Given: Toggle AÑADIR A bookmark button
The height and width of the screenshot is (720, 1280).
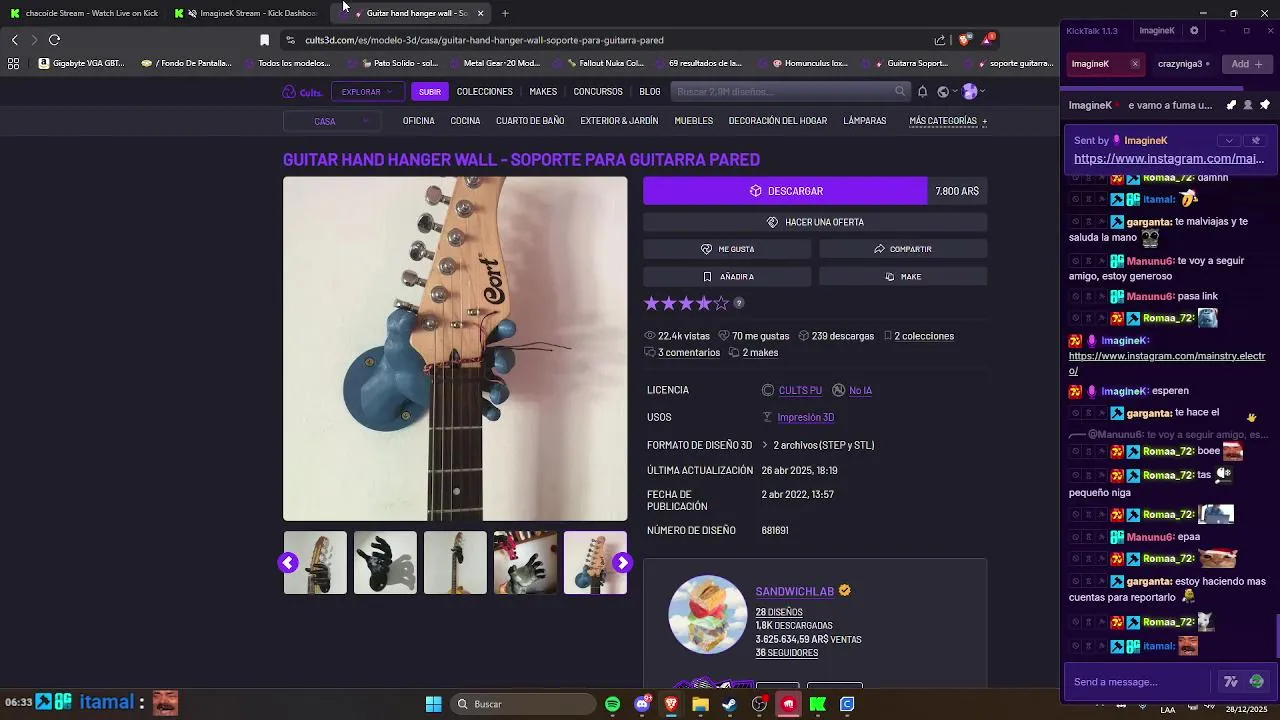Looking at the screenshot, I should click(x=727, y=277).
